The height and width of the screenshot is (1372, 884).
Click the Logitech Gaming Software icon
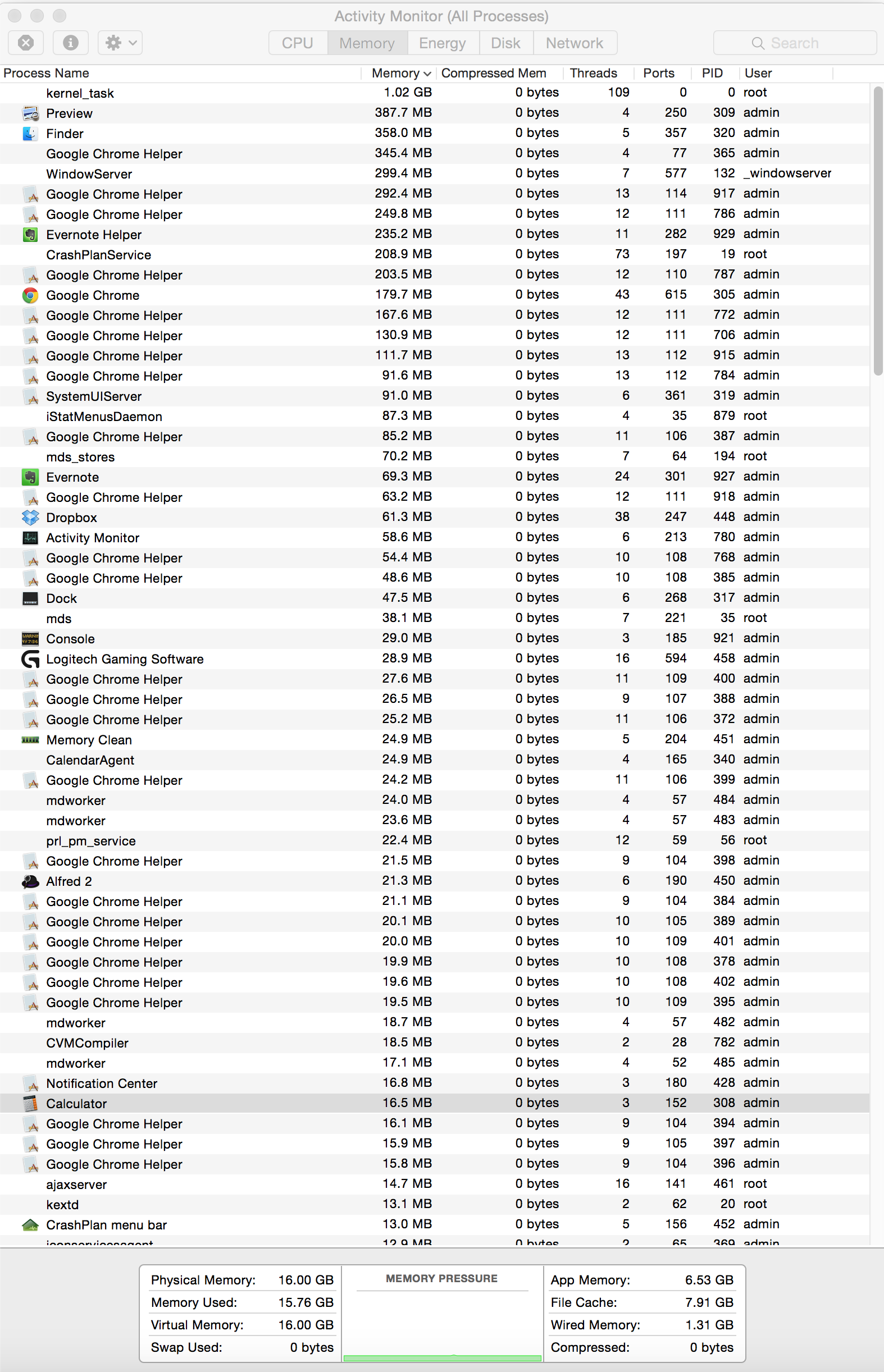(30, 659)
